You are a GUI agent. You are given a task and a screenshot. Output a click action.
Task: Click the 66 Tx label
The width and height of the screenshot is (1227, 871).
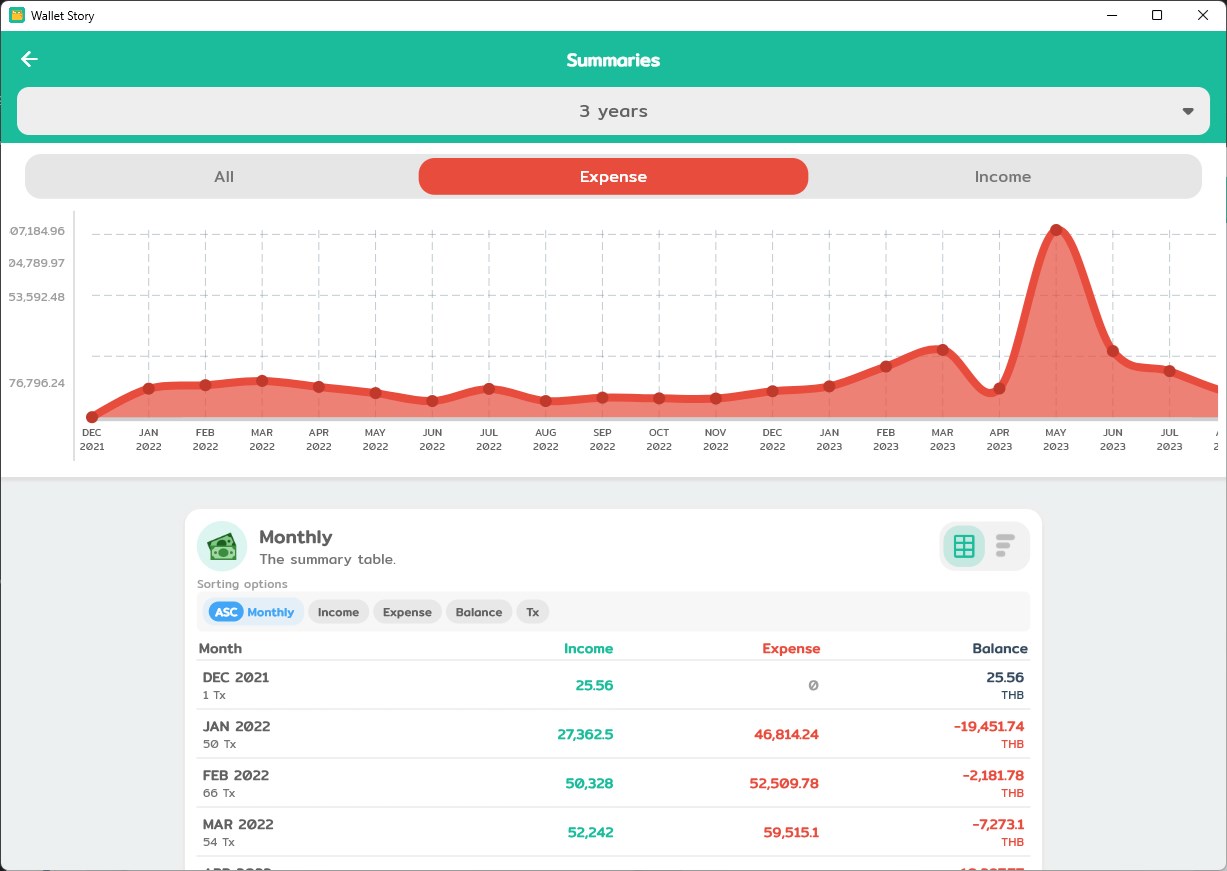218,793
